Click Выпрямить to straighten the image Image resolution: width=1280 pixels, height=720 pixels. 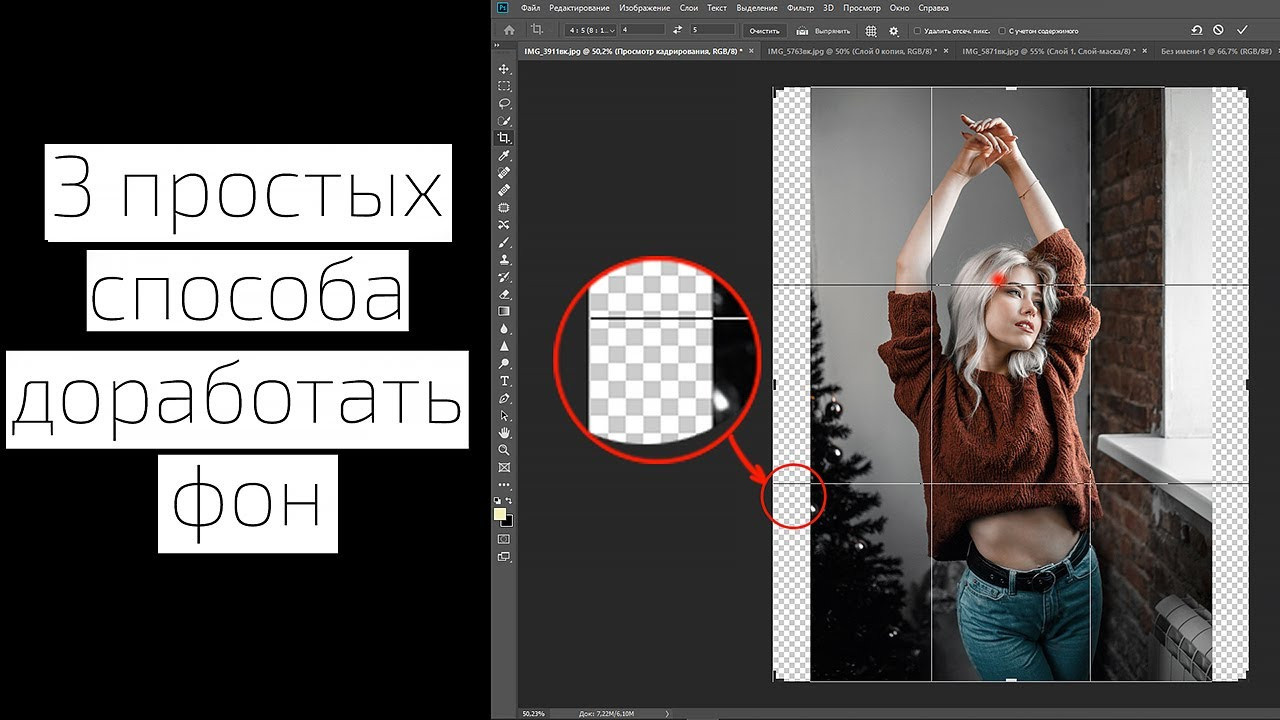[x=832, y=30]
